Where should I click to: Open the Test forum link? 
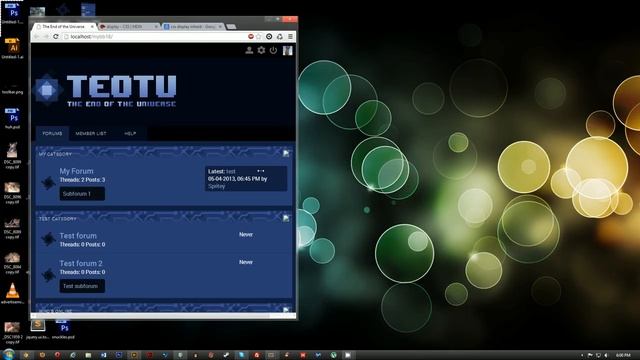pyautogui.click(x=78, y=236)
